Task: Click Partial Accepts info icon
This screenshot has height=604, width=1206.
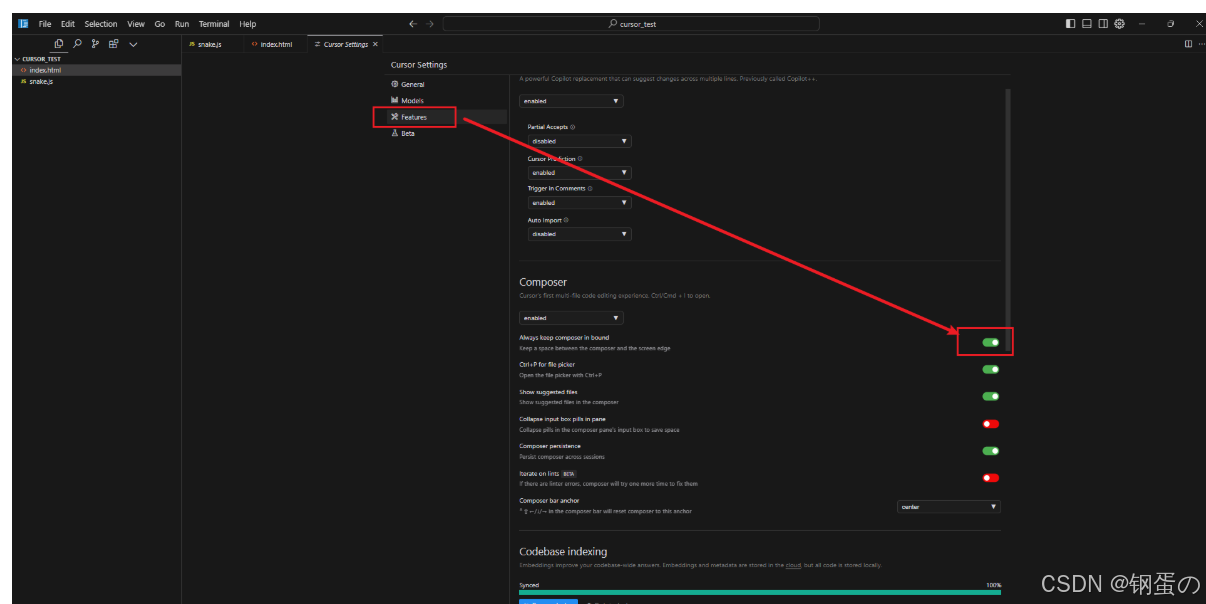Action: pyautogui.click(x=572, y=127)
